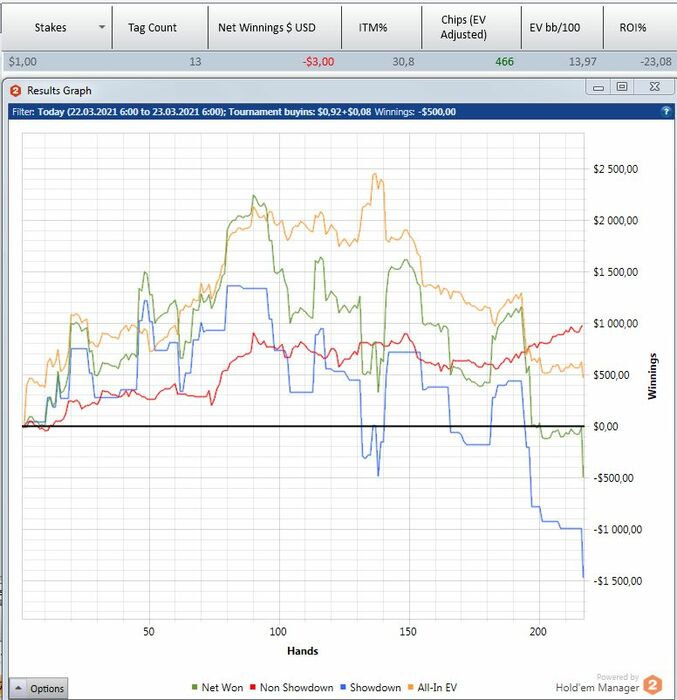The width and height of the screenshot is (677, 700).
Task: Click the Hold'em Manager 2 logo icon
Action: tap(653, 685)
